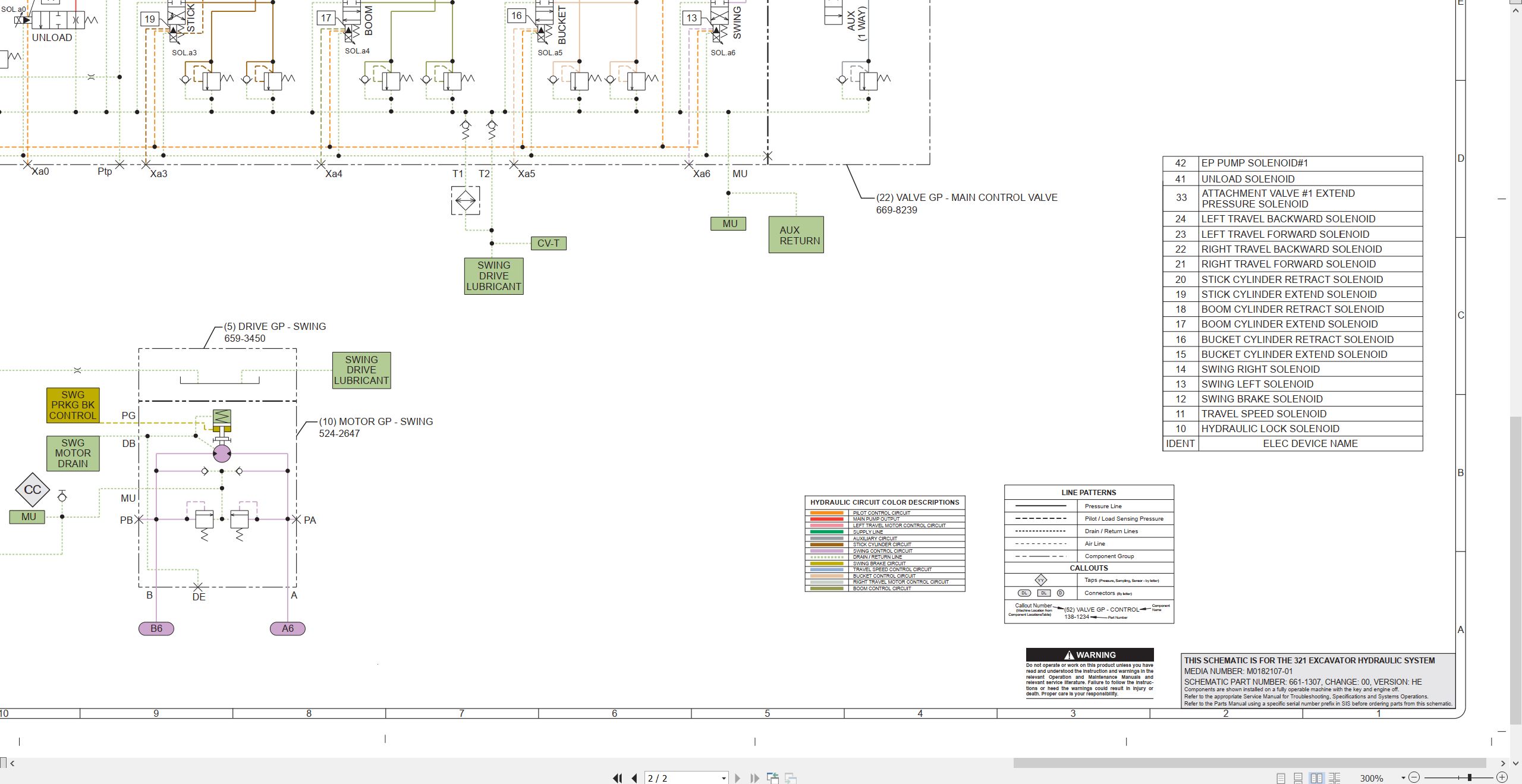The width and height of the screenshot is (1522, 784).
Task: Click the MEDIA NUMBER M0182107-01 text
Action: pyautogui.click(x=1238, y=671)
